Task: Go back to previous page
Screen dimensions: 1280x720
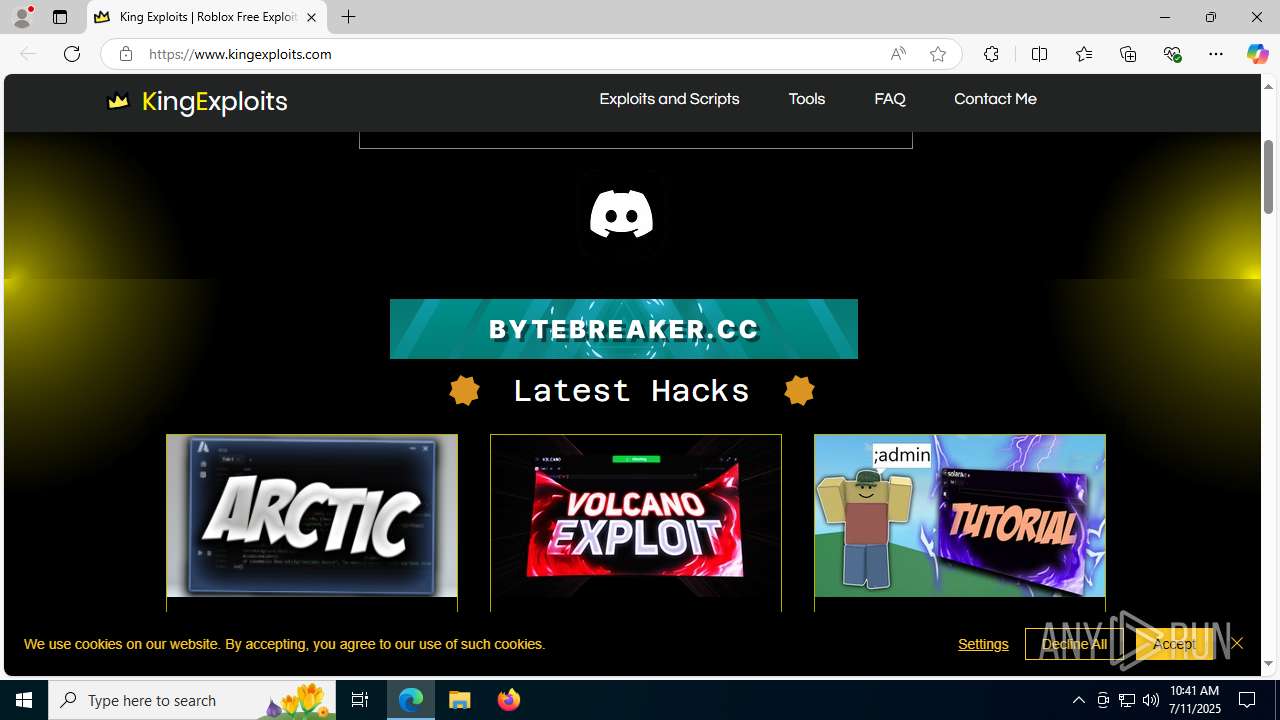Action: (28, 54)
